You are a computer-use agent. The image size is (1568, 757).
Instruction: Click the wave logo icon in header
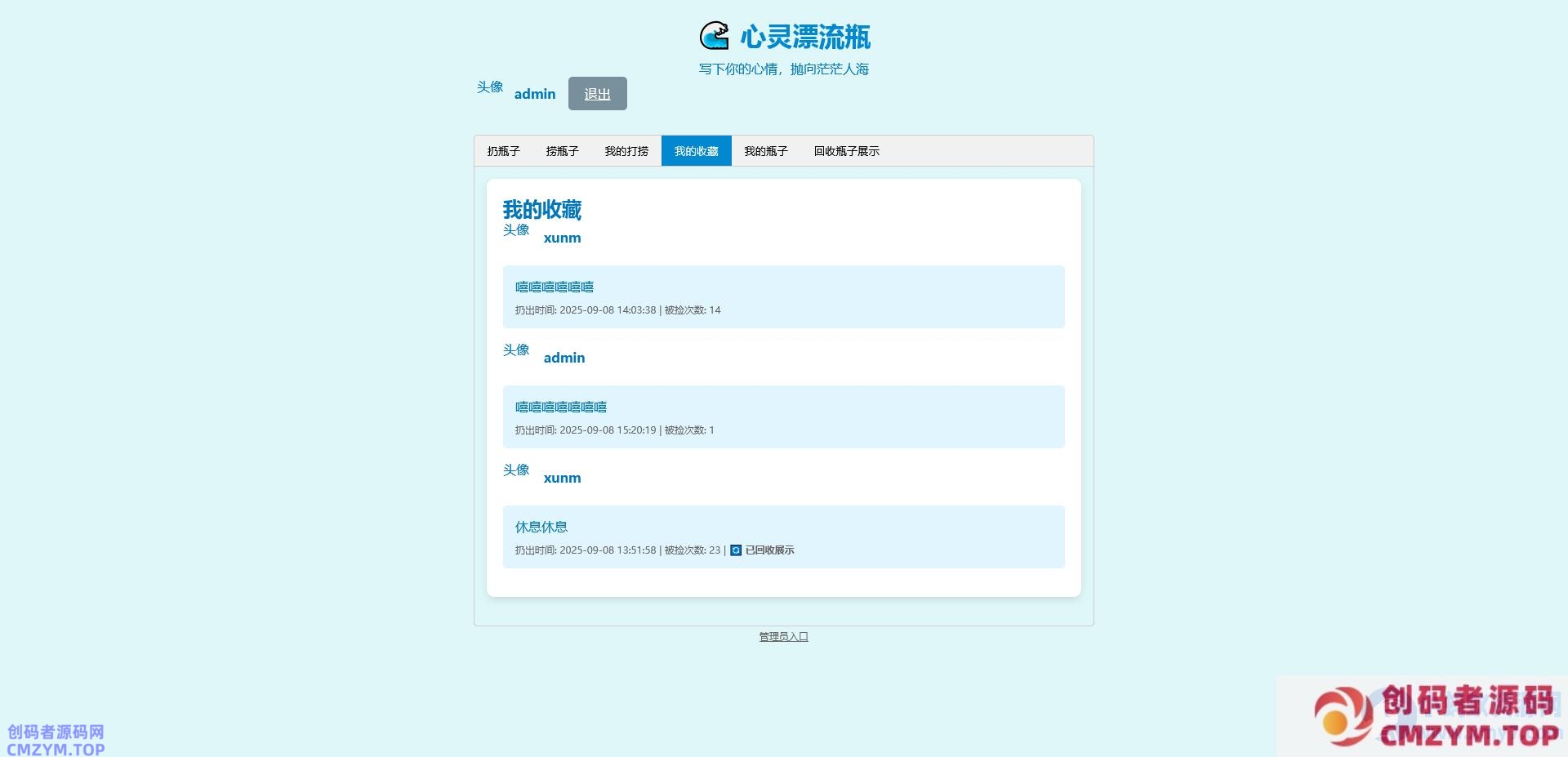[714, 36]
